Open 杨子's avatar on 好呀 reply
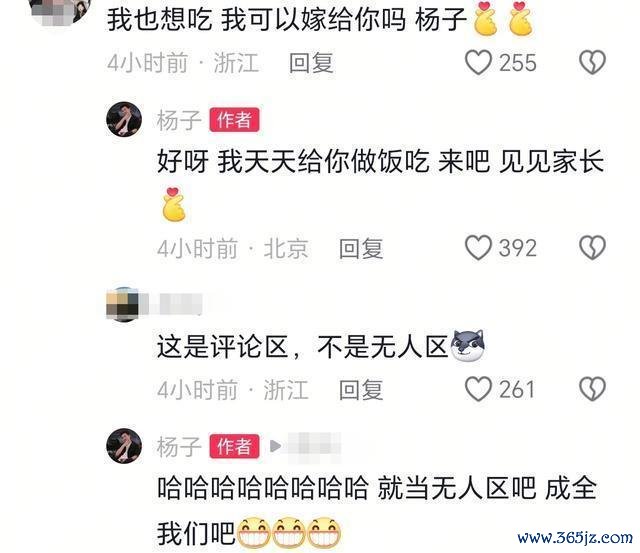Viewport: 640px width, 553px height. (x=124, y=119)
